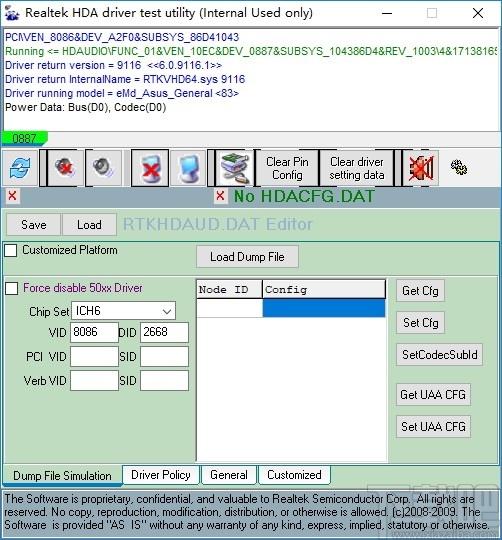Click the speaker with red X icon
The height and width of the screenshot is (540, 502).
tap(65, 168)
